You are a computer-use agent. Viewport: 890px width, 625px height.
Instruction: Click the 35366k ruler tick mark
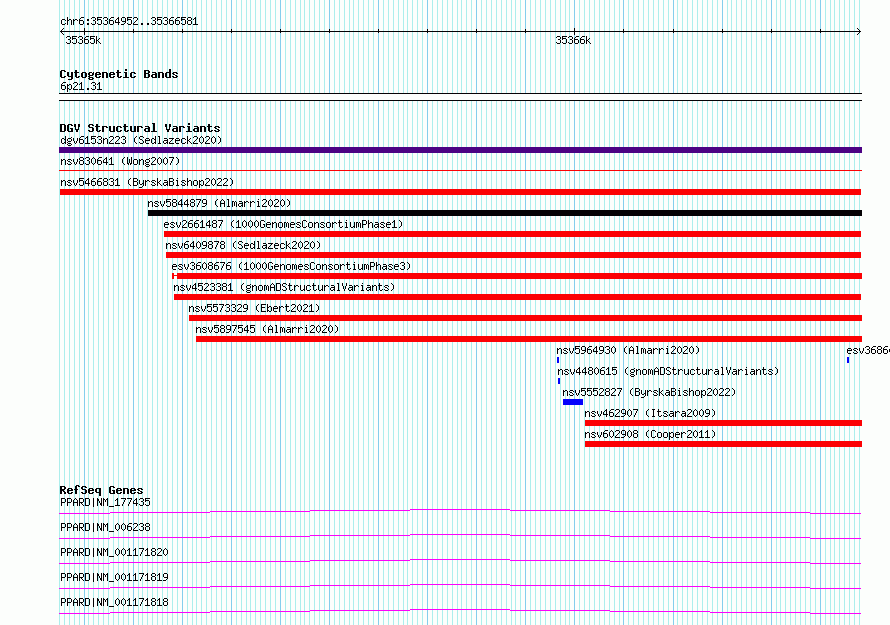click(x=574, y=31)
